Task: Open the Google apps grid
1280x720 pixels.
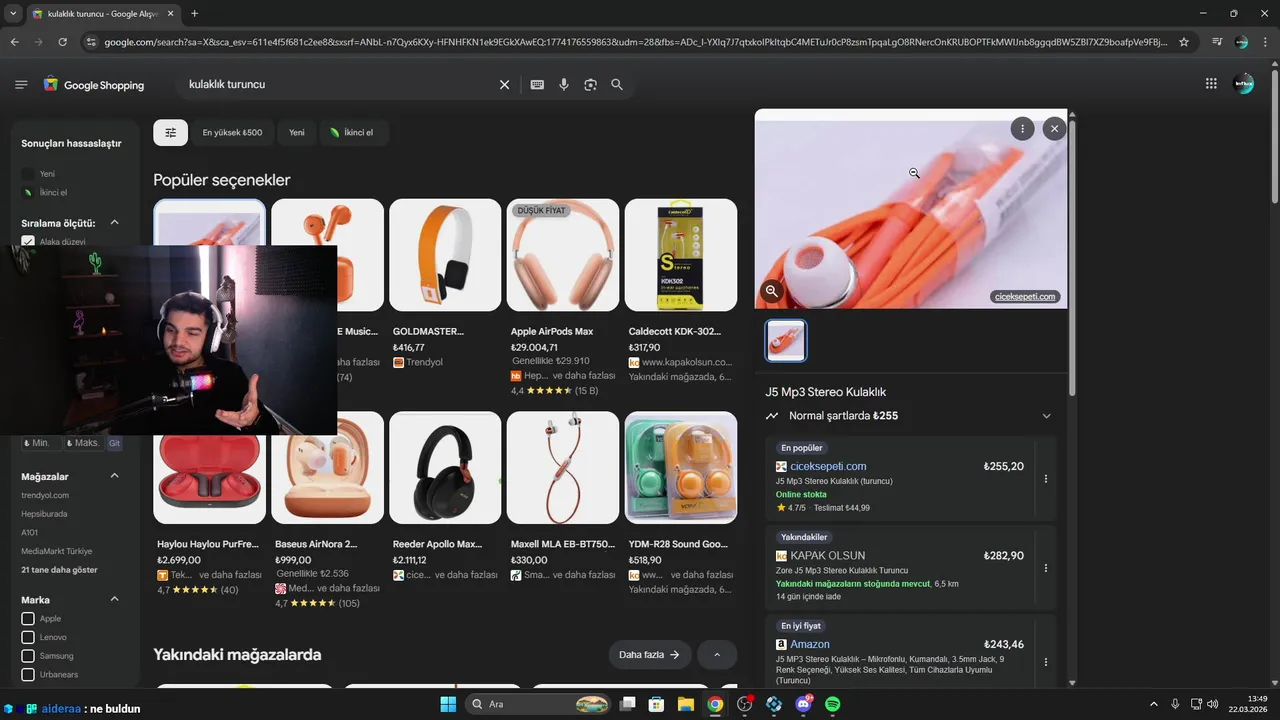Action: [1211, 84]
